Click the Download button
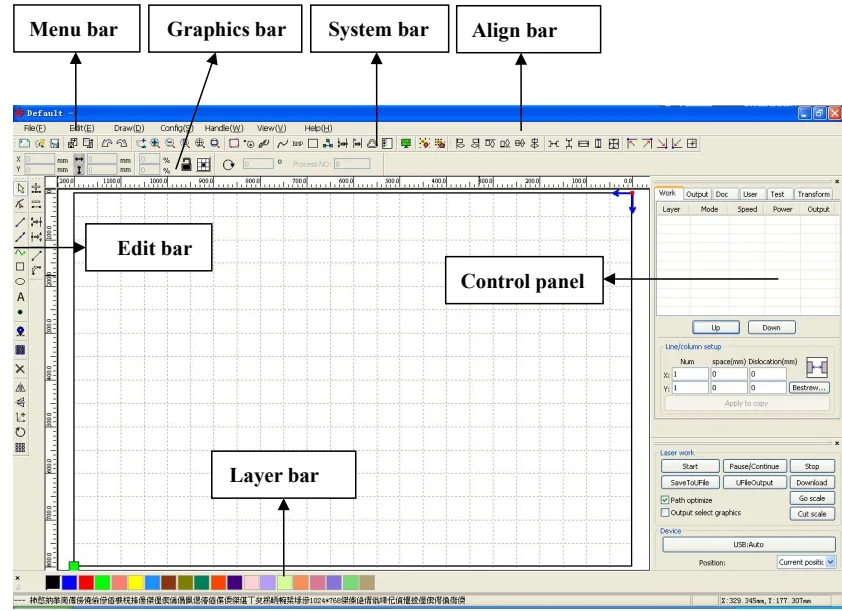 (811, 483)
